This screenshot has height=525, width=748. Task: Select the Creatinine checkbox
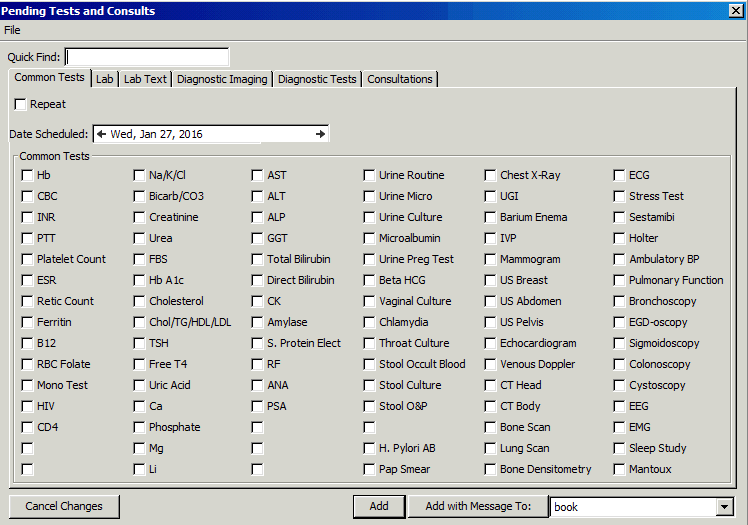tap(139, 217)
